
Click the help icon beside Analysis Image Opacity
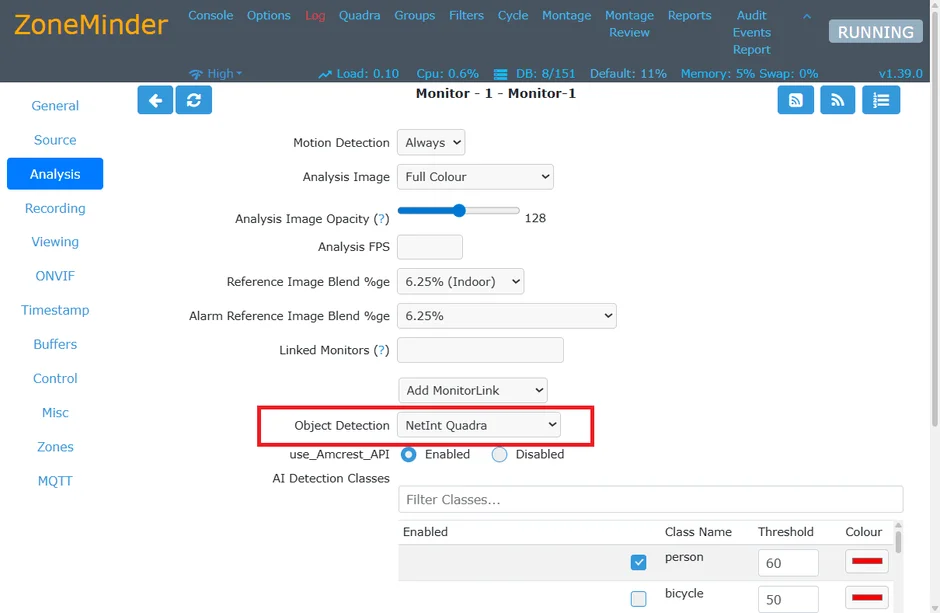(381, 218)
